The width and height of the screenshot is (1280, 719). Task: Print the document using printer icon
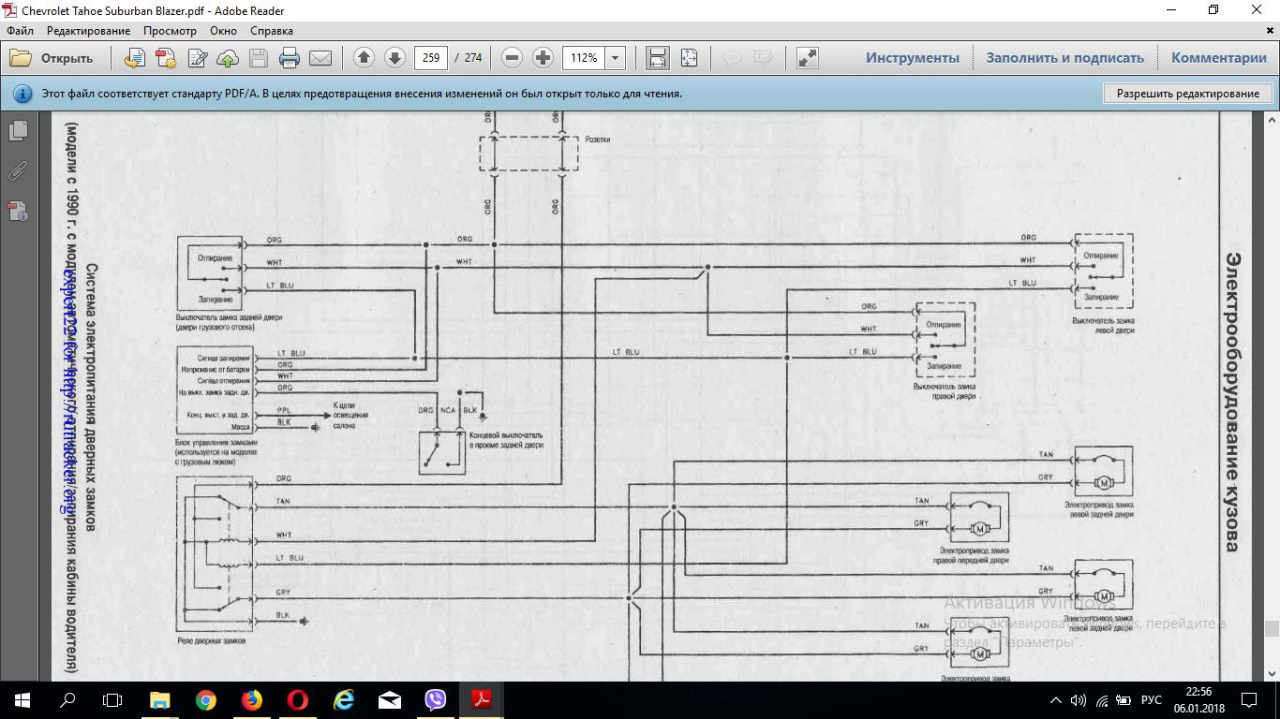click(x=289, y=58)
